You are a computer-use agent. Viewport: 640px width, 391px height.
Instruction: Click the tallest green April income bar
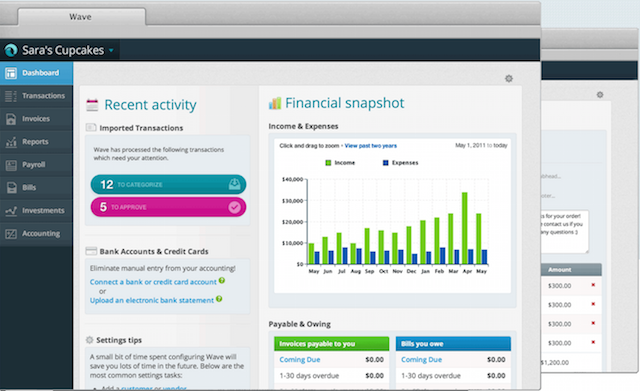(464, 228)
